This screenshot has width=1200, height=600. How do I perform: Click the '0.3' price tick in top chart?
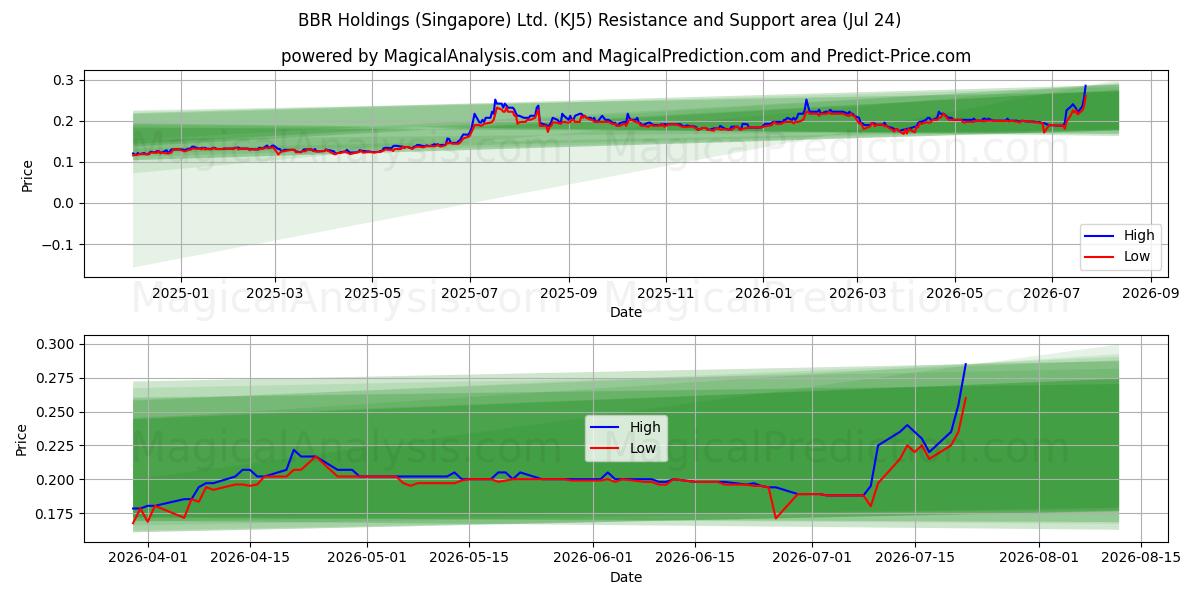coord(64,80)
